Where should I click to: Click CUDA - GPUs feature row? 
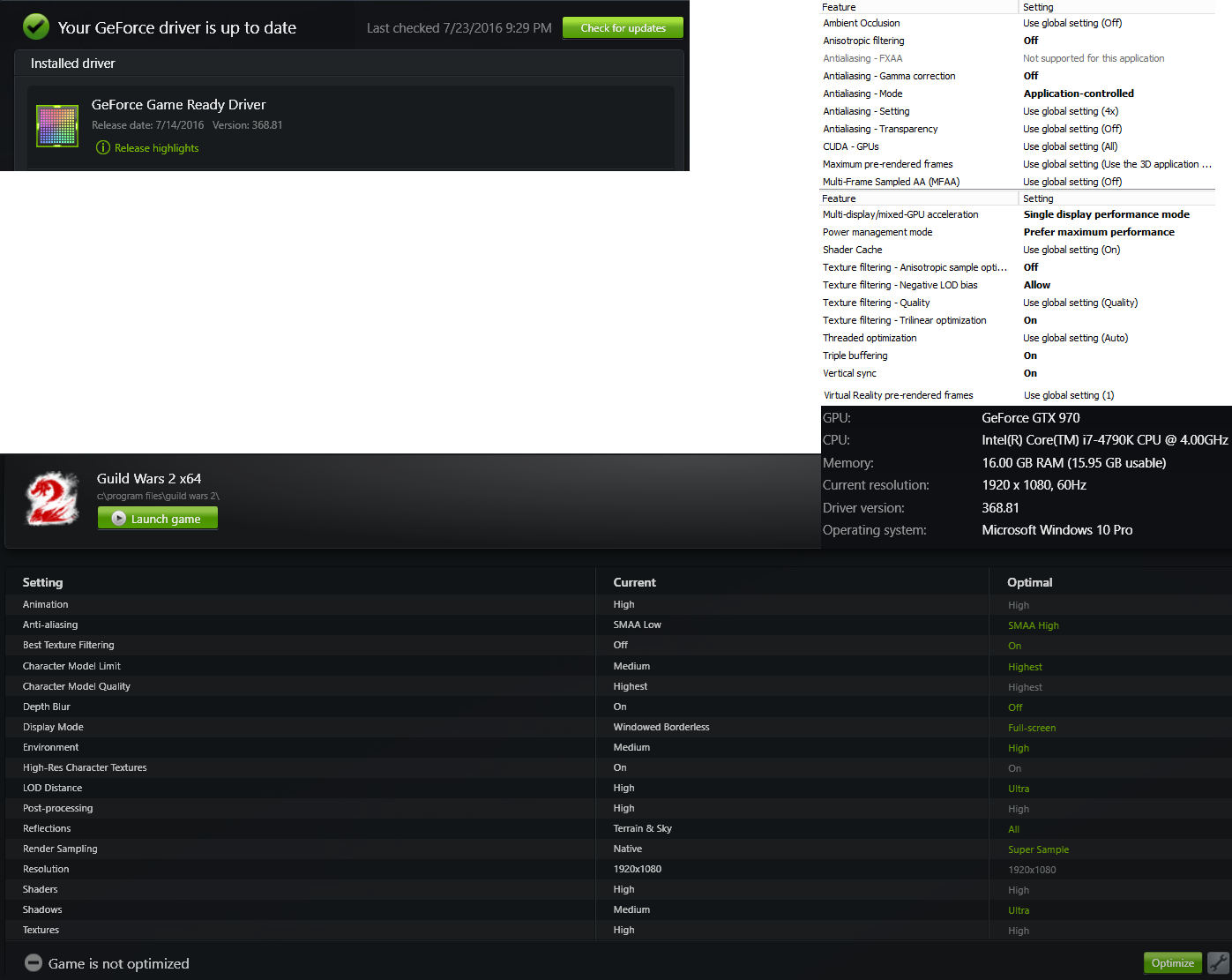(x=1017, y=146)
